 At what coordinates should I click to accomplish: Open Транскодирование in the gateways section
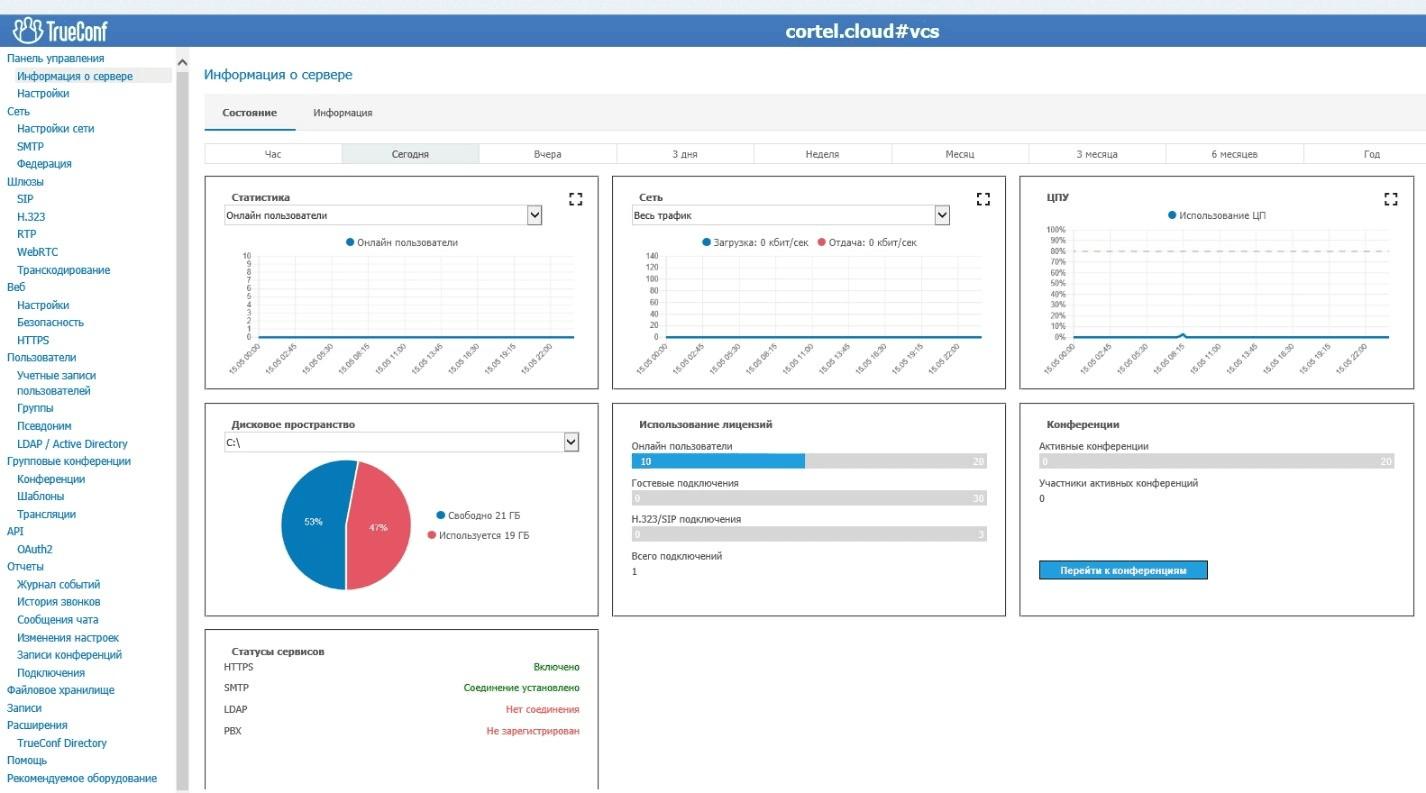click(x=64, y=270)
